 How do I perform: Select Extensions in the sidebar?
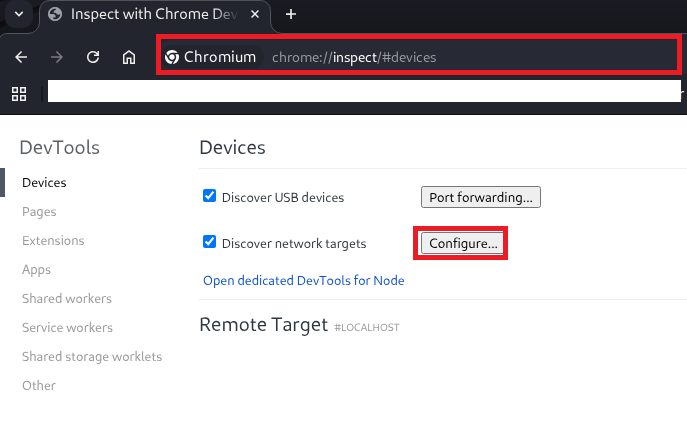[x=53, y=241]
